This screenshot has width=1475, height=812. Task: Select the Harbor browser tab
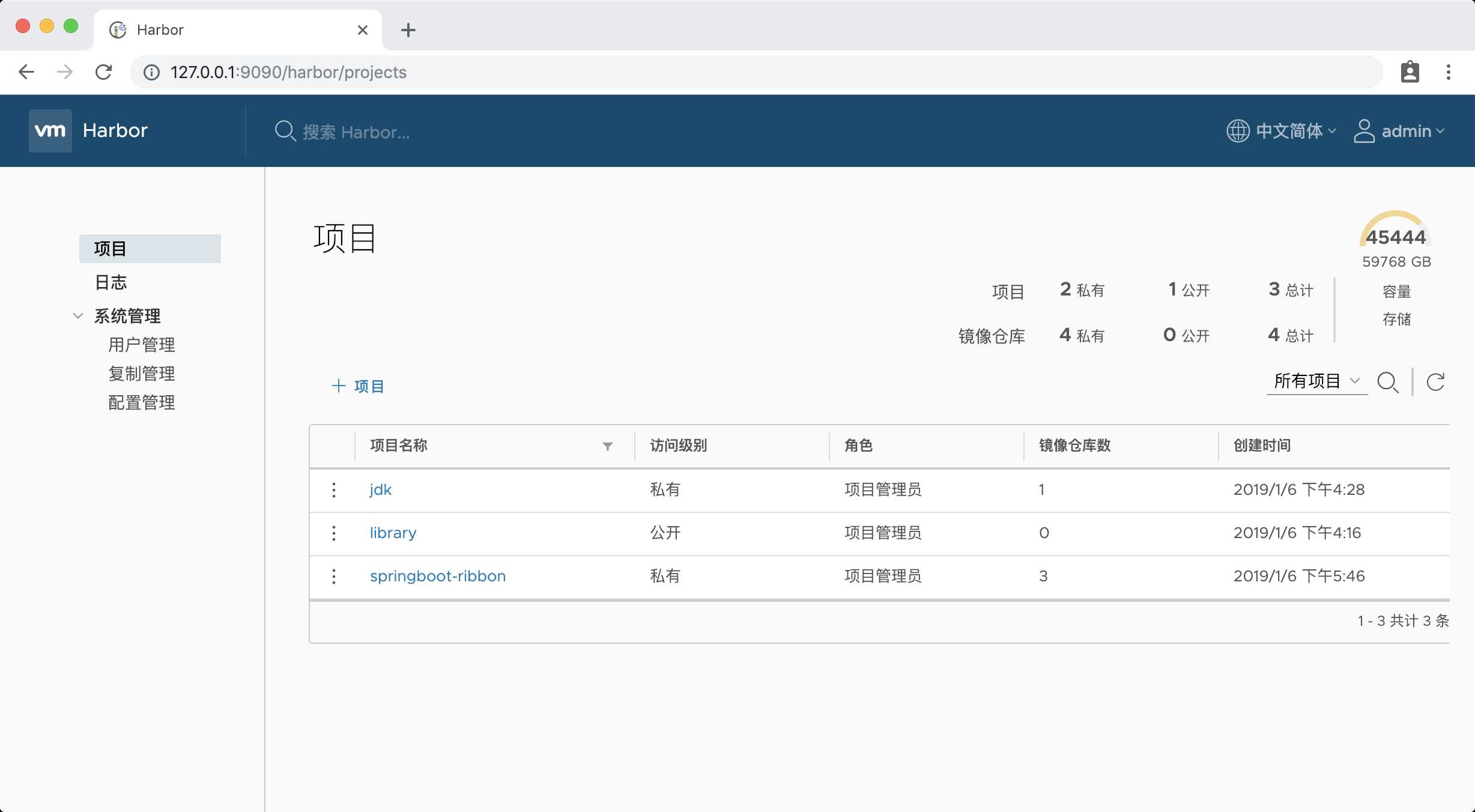click(x=238, y=30)
